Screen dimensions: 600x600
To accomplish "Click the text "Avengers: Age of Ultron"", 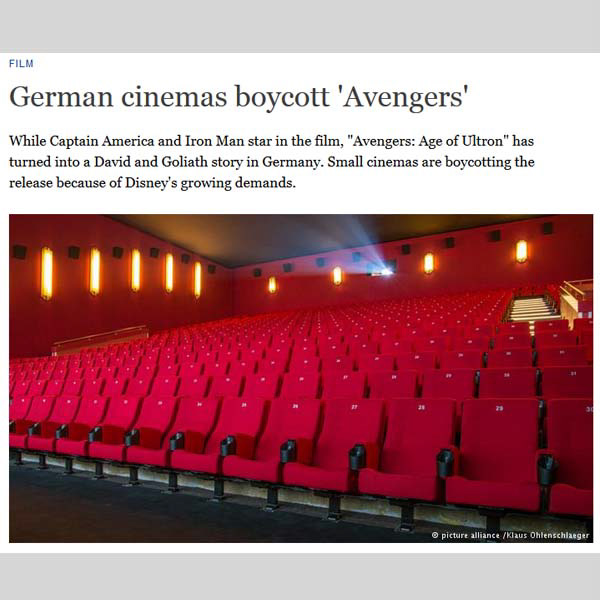I will (x=430, y=141).
